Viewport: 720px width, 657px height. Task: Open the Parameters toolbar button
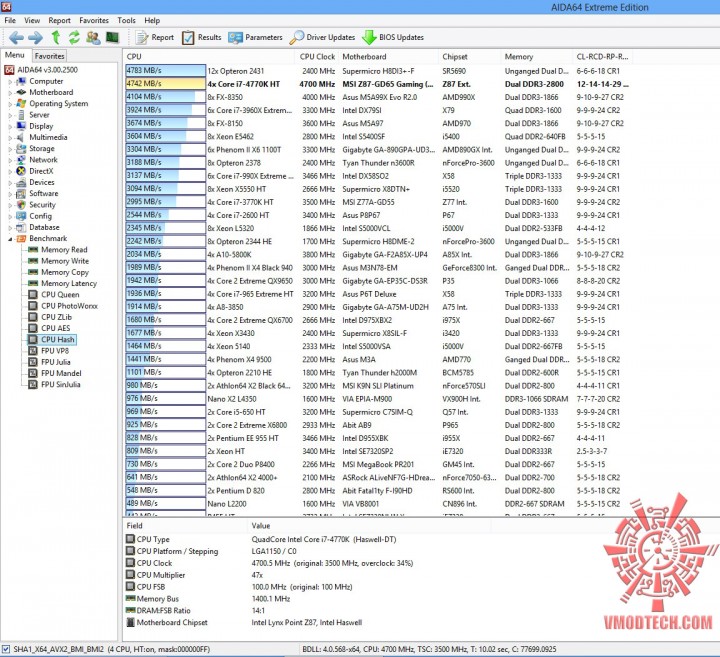coord(255,38)
